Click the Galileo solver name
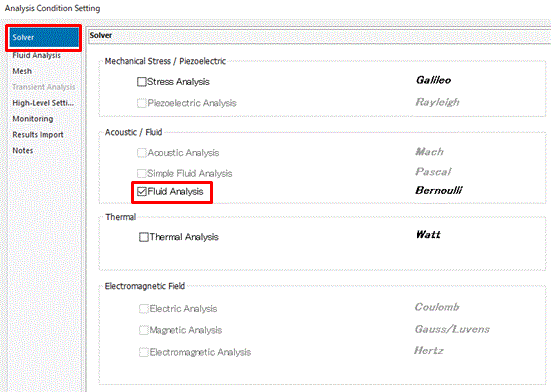The width and height of the screenshot is (551, 392). (433, 80)
